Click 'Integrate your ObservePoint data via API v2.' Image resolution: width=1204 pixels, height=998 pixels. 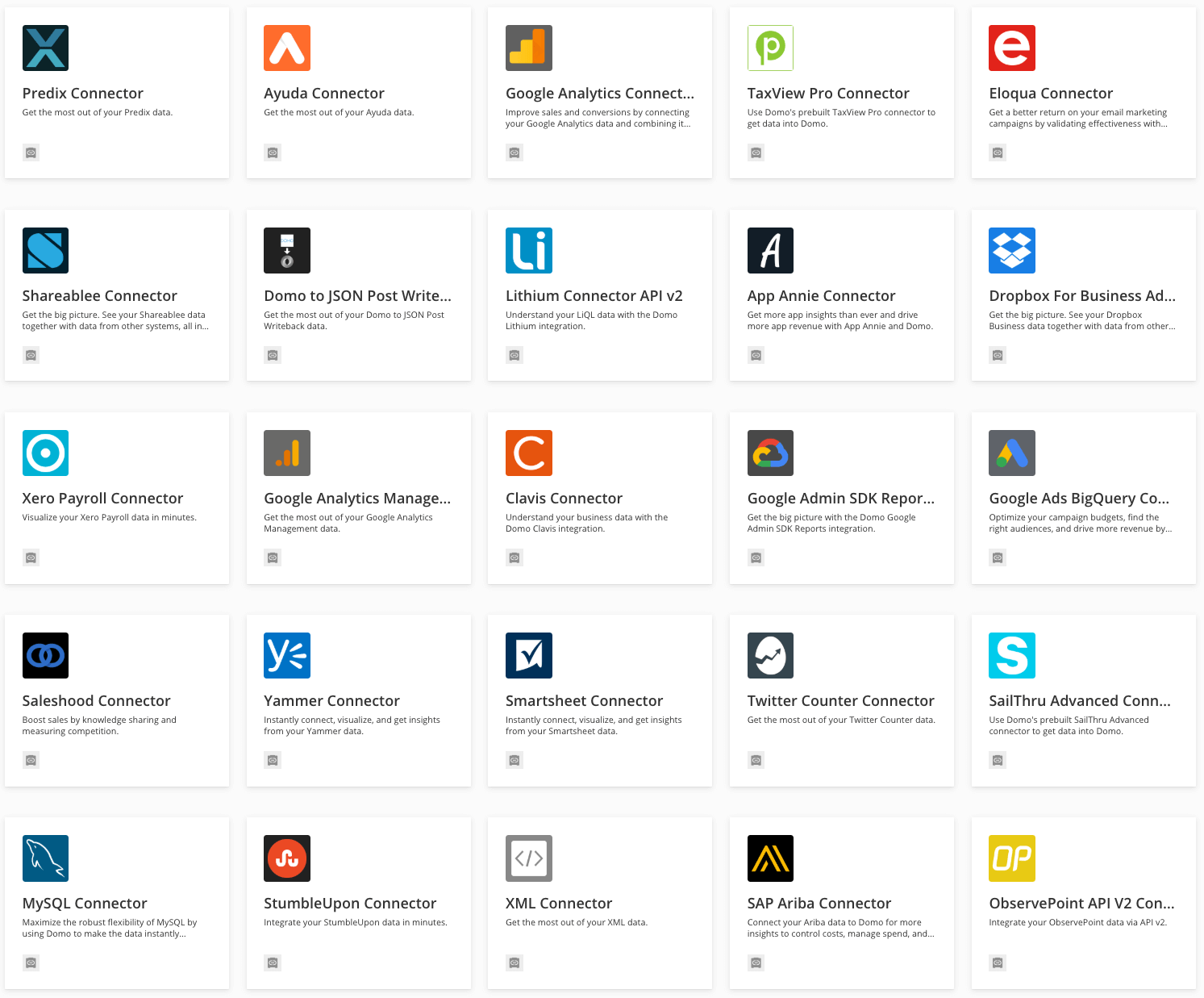pyautogui.click(x=1078, y=922)
